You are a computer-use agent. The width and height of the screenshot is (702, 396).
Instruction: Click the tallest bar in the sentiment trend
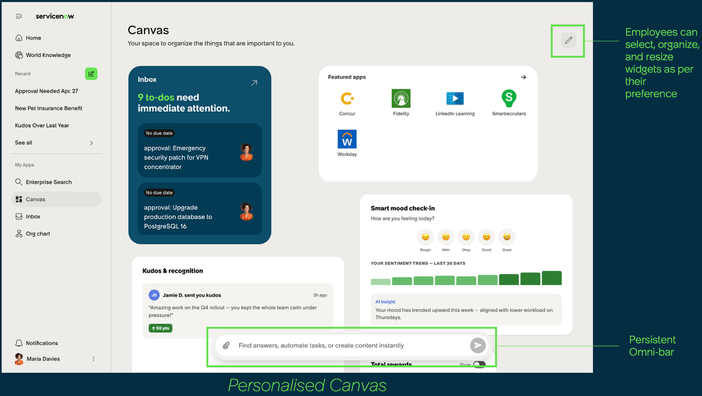(552, 278)
